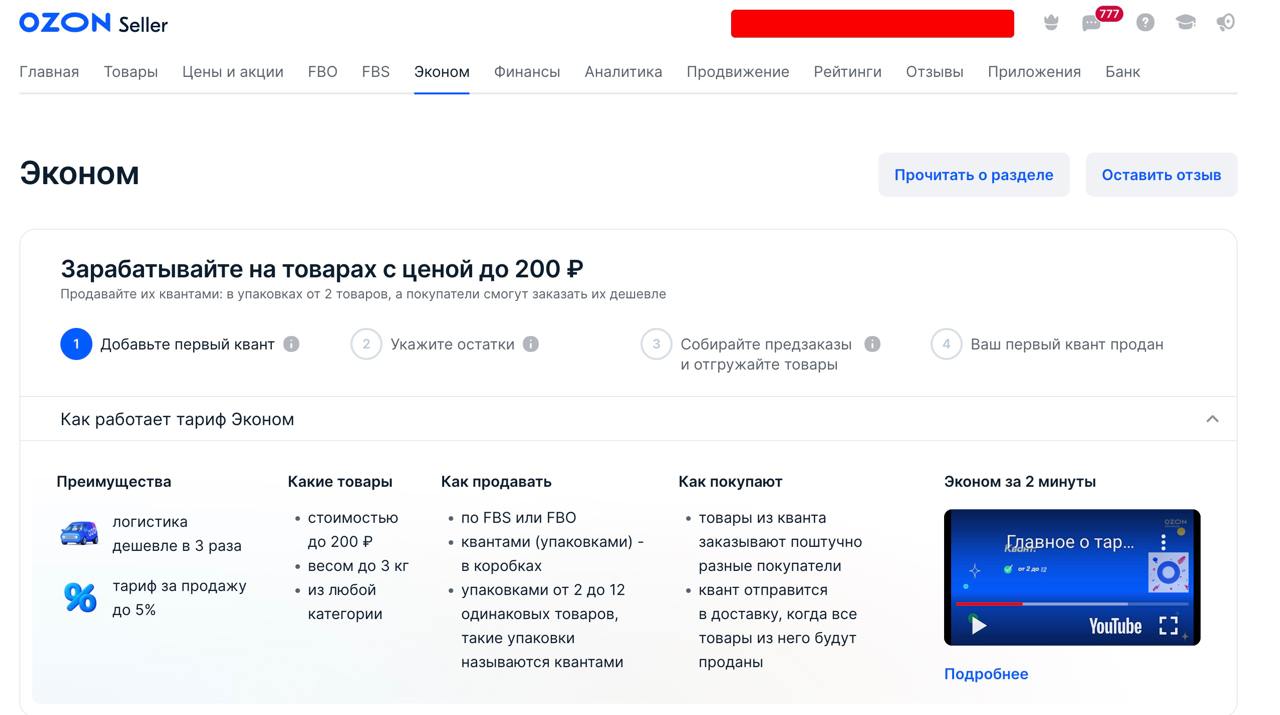Open the graduation cap training icon
The width and height of the screenshot is (1280, 715).
[1186, 22]
